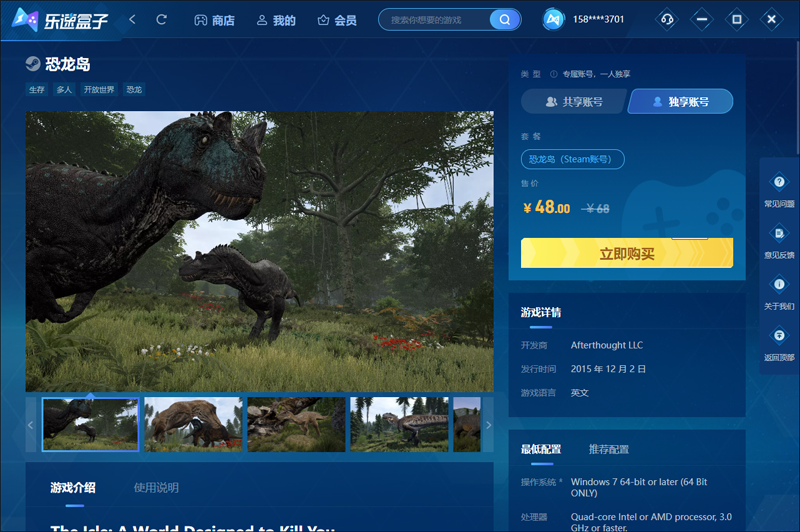The height and width of the screenshot is (532, 800).
Task: Switch to 推荐配置 tab
Action: click(609, 449)
